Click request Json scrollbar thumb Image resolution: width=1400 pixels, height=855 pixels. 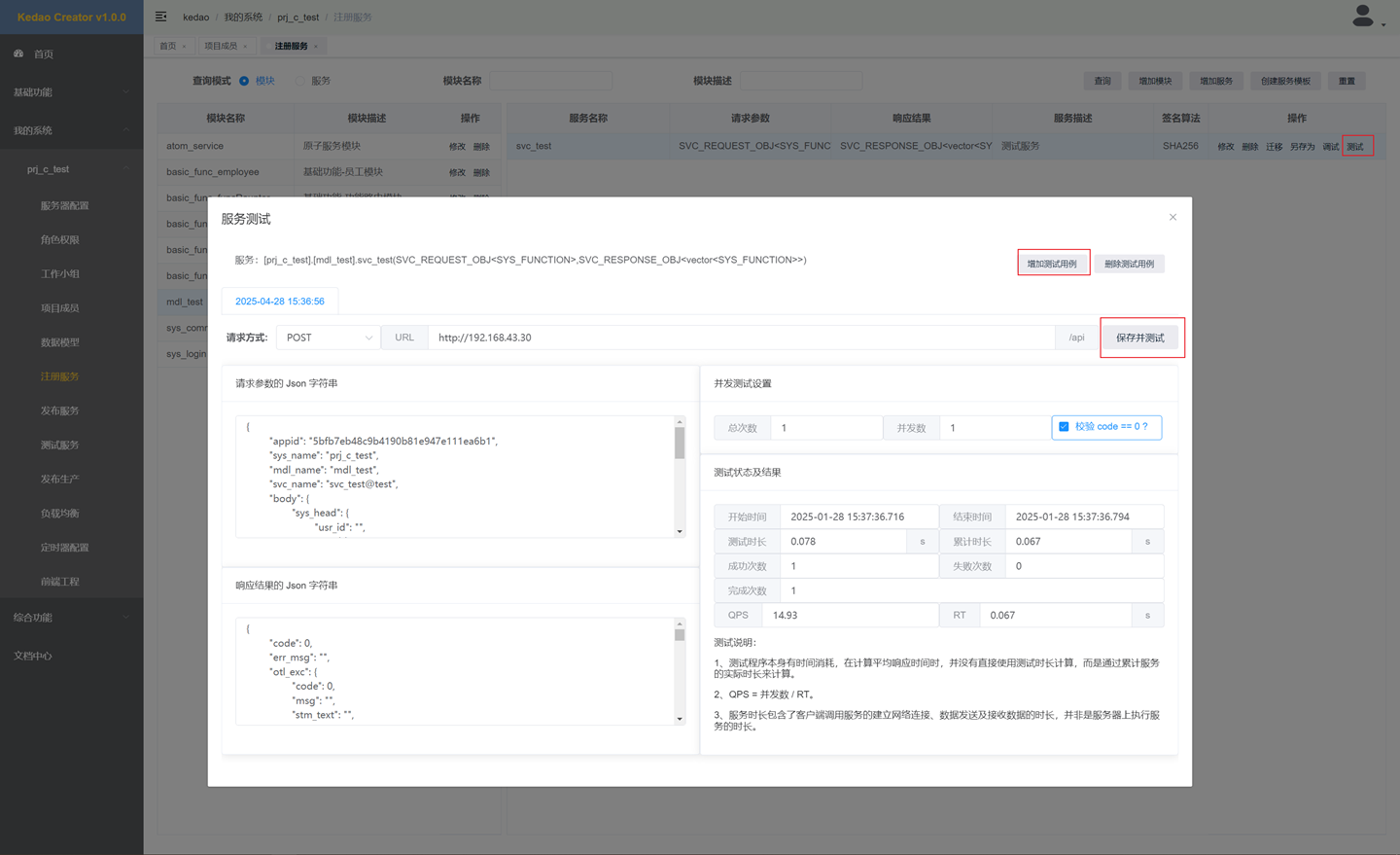(x=680, y=443)
